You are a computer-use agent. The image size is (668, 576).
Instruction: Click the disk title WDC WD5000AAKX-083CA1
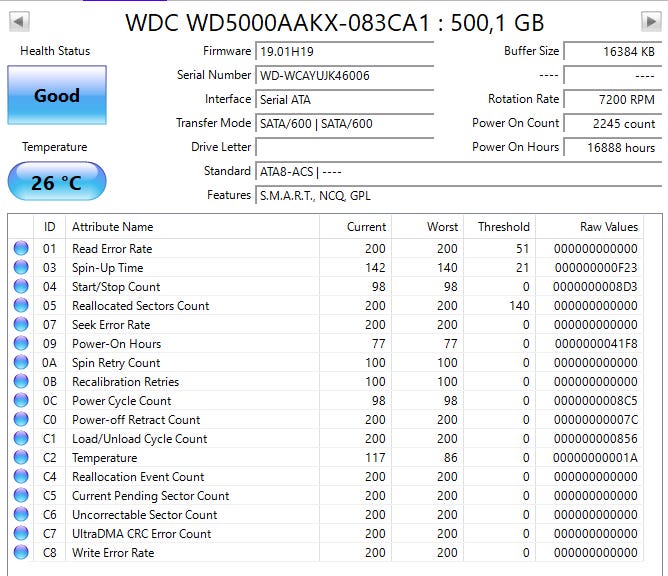tap(277, 22)
